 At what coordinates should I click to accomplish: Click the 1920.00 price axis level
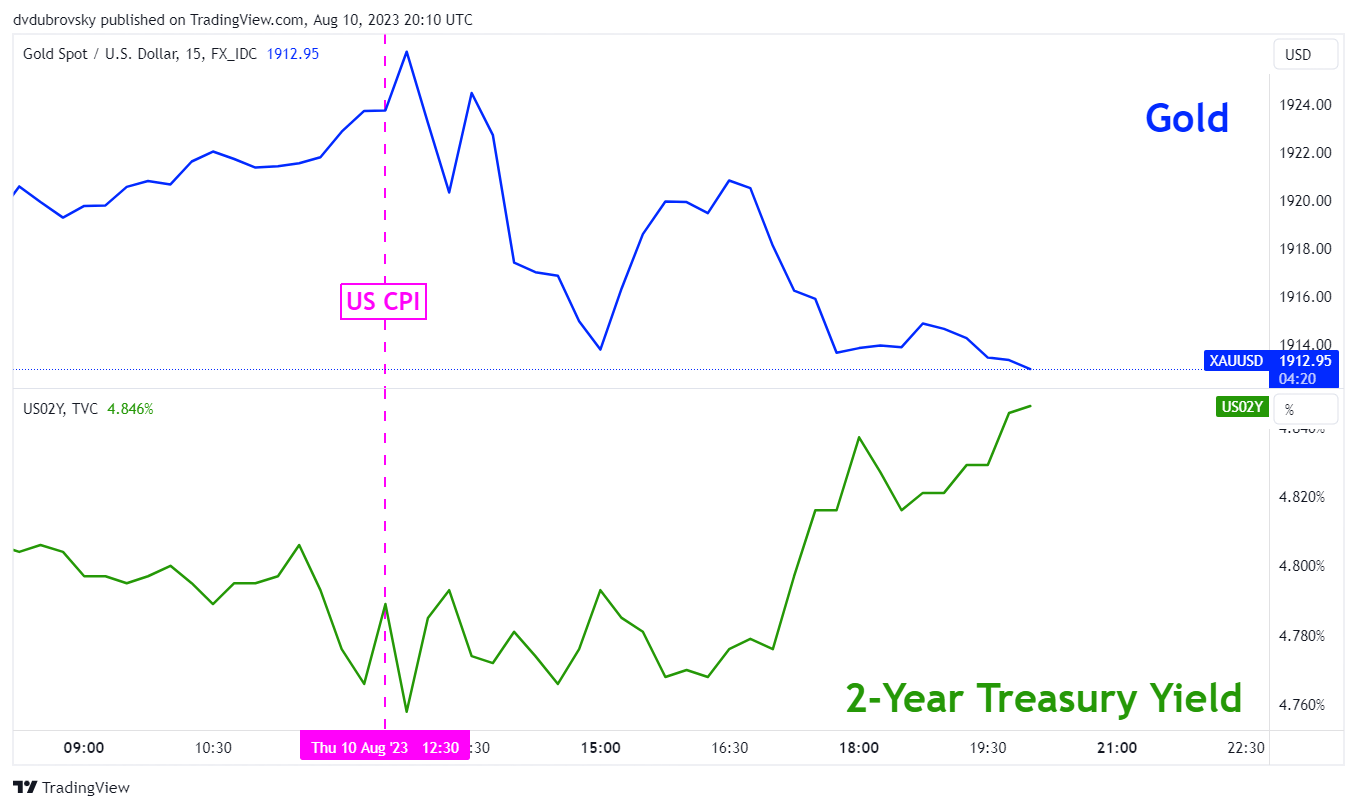pyautogui.click(x=1305, y=201)
